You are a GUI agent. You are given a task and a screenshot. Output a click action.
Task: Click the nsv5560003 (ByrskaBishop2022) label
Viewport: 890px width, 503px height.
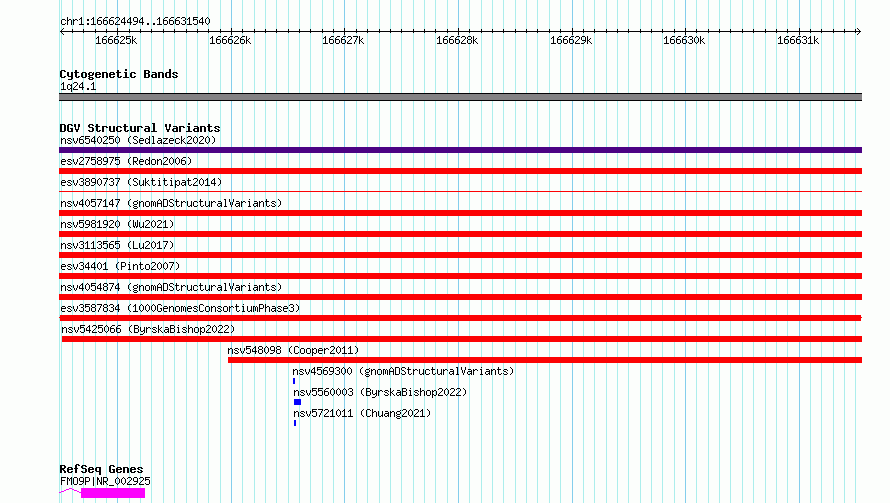coord(380,392)
